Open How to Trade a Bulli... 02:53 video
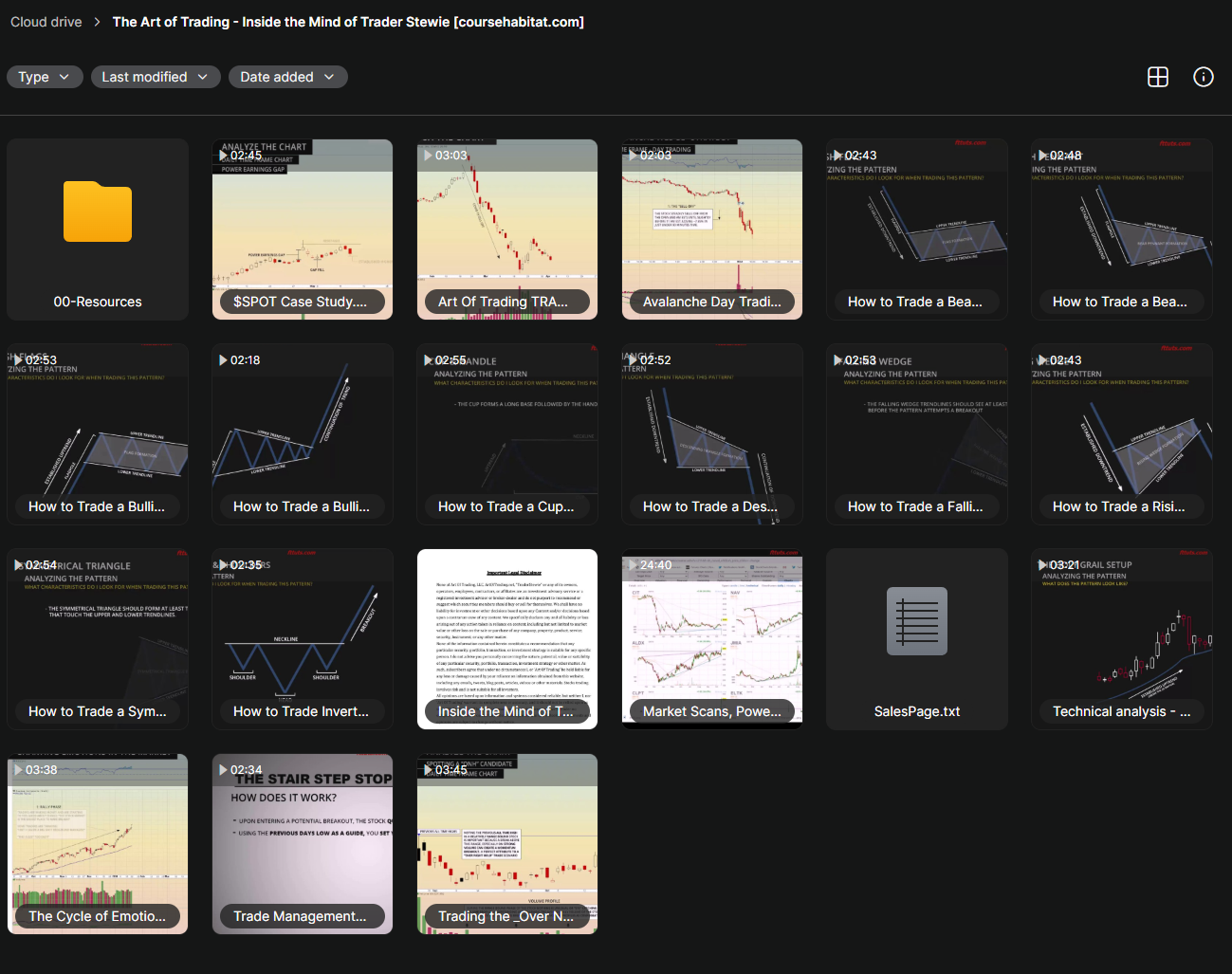The image size is (1232, 974). (98, 434)
